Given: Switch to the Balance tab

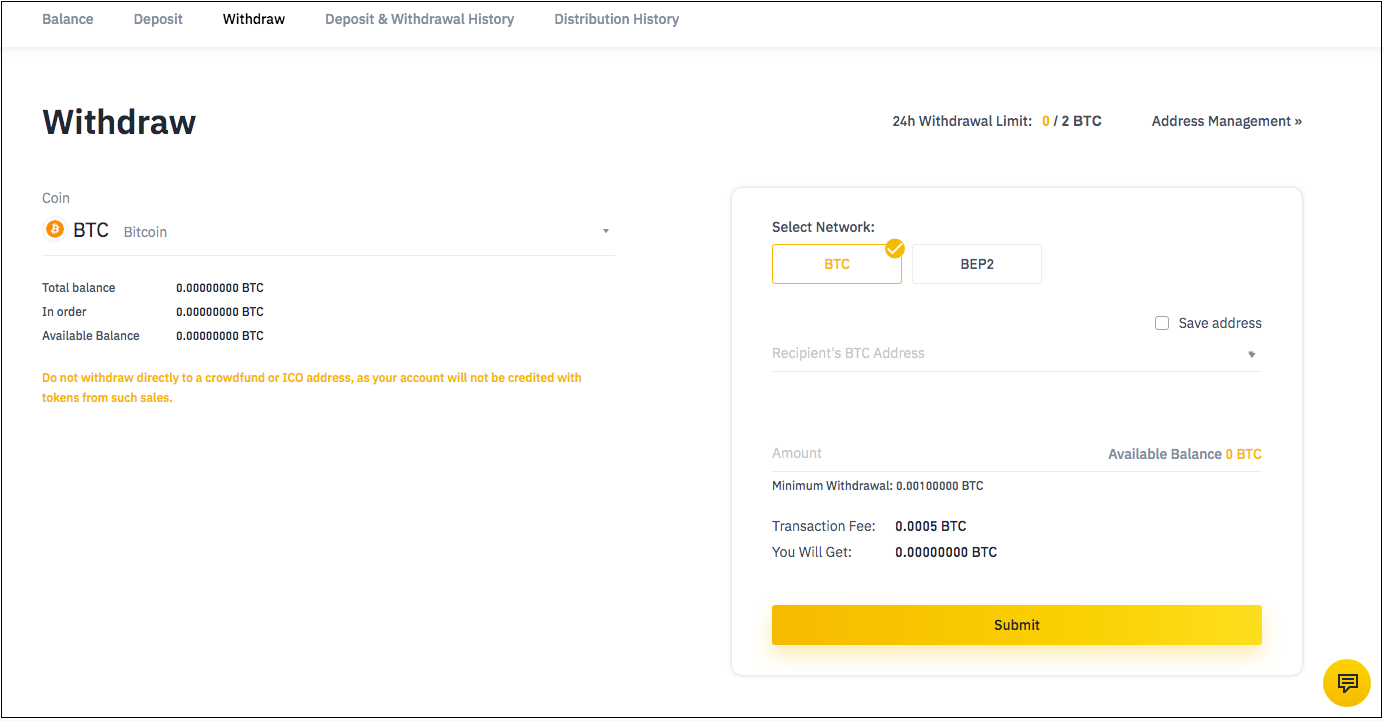Looking at the screenshot, I should pos(68,19).
